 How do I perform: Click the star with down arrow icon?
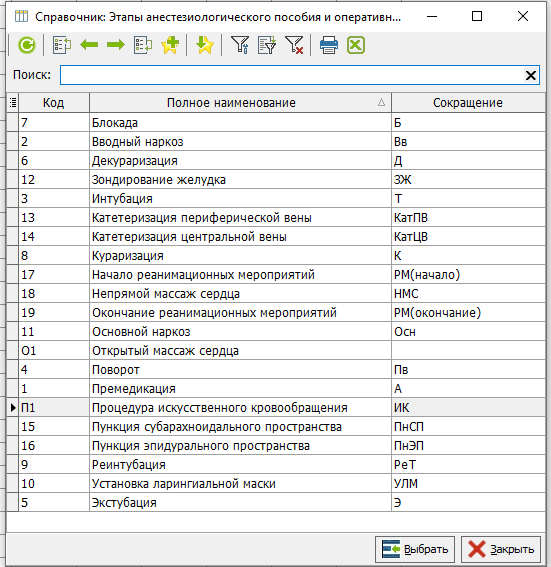(x=204, y=45)
